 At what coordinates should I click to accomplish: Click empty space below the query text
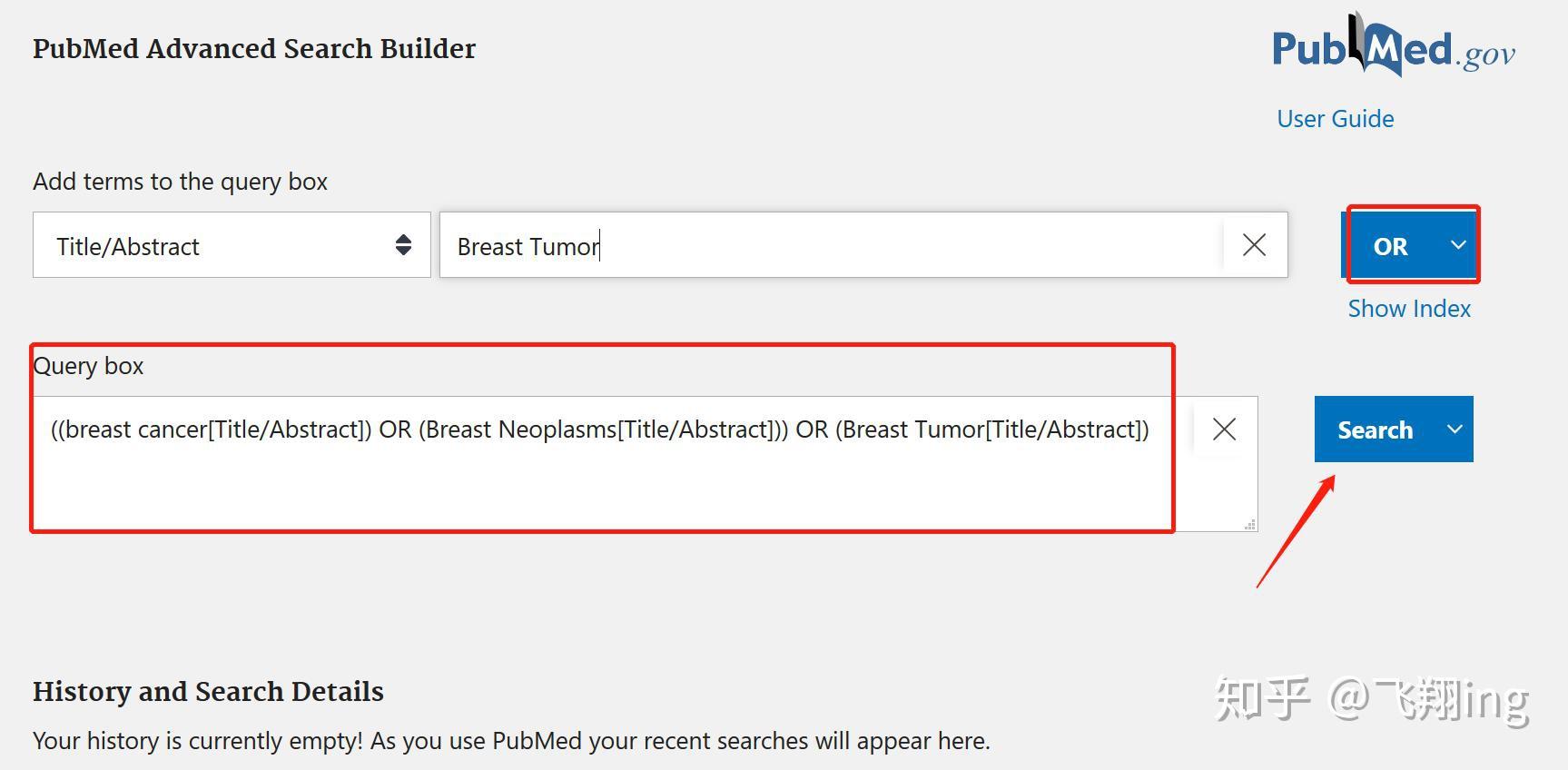pyautogui.click(x=599, y=490)
